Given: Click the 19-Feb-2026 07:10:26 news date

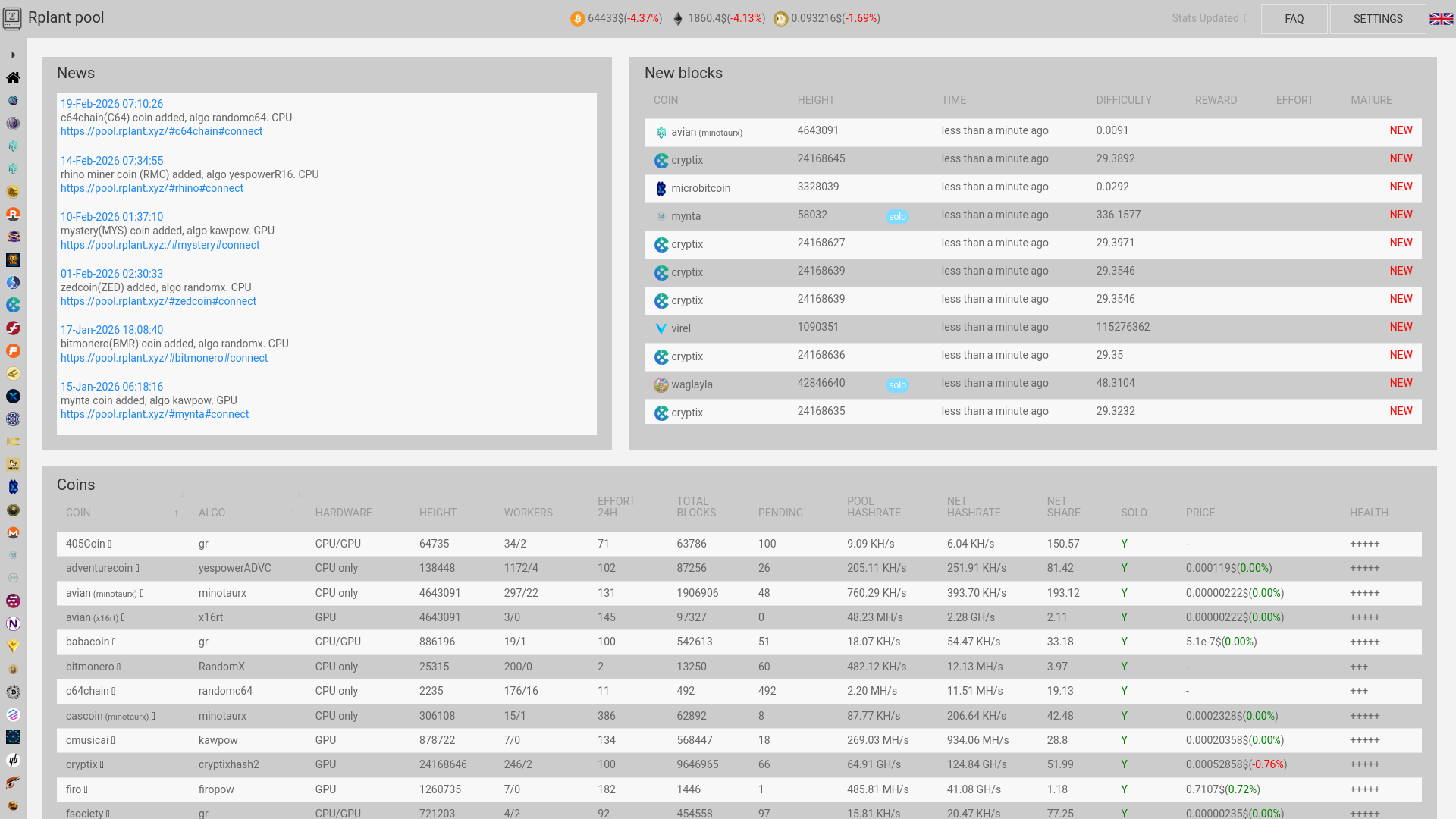Looking at the screenshot, I should pos(111,104).
